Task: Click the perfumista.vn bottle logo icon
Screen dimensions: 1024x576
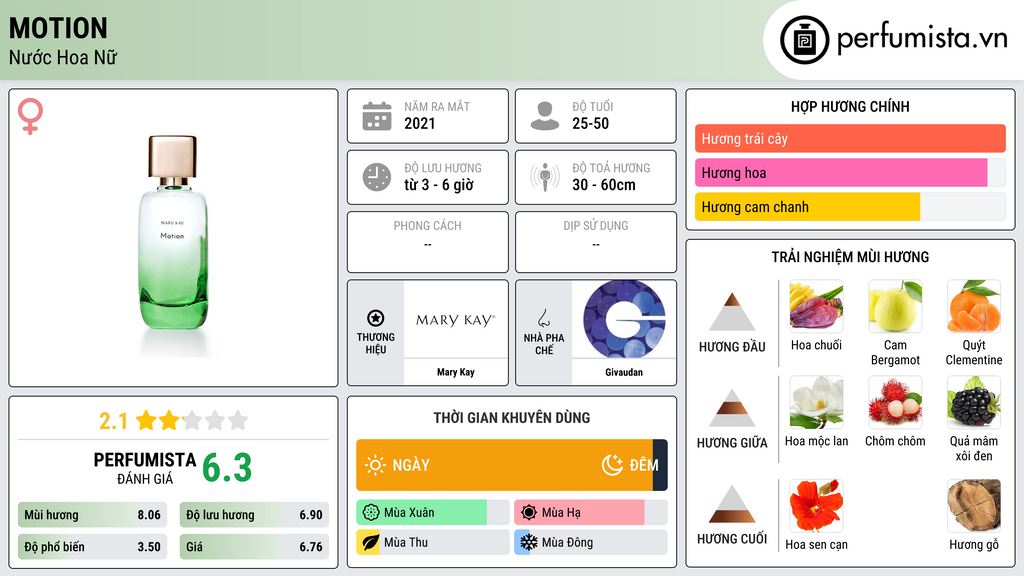Action: point(804,40)
